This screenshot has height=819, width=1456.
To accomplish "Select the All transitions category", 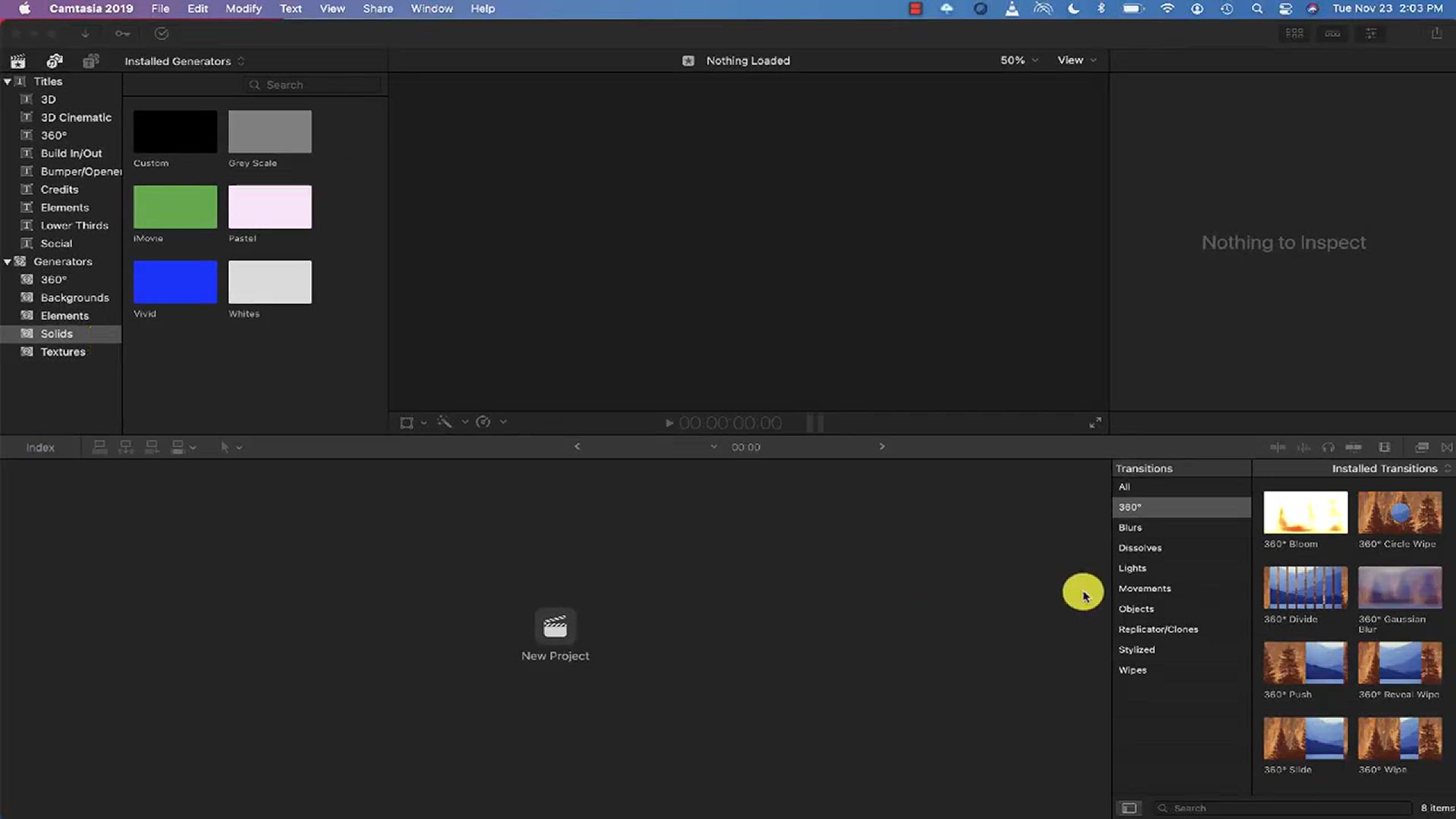I will [x=1181, y=487].
